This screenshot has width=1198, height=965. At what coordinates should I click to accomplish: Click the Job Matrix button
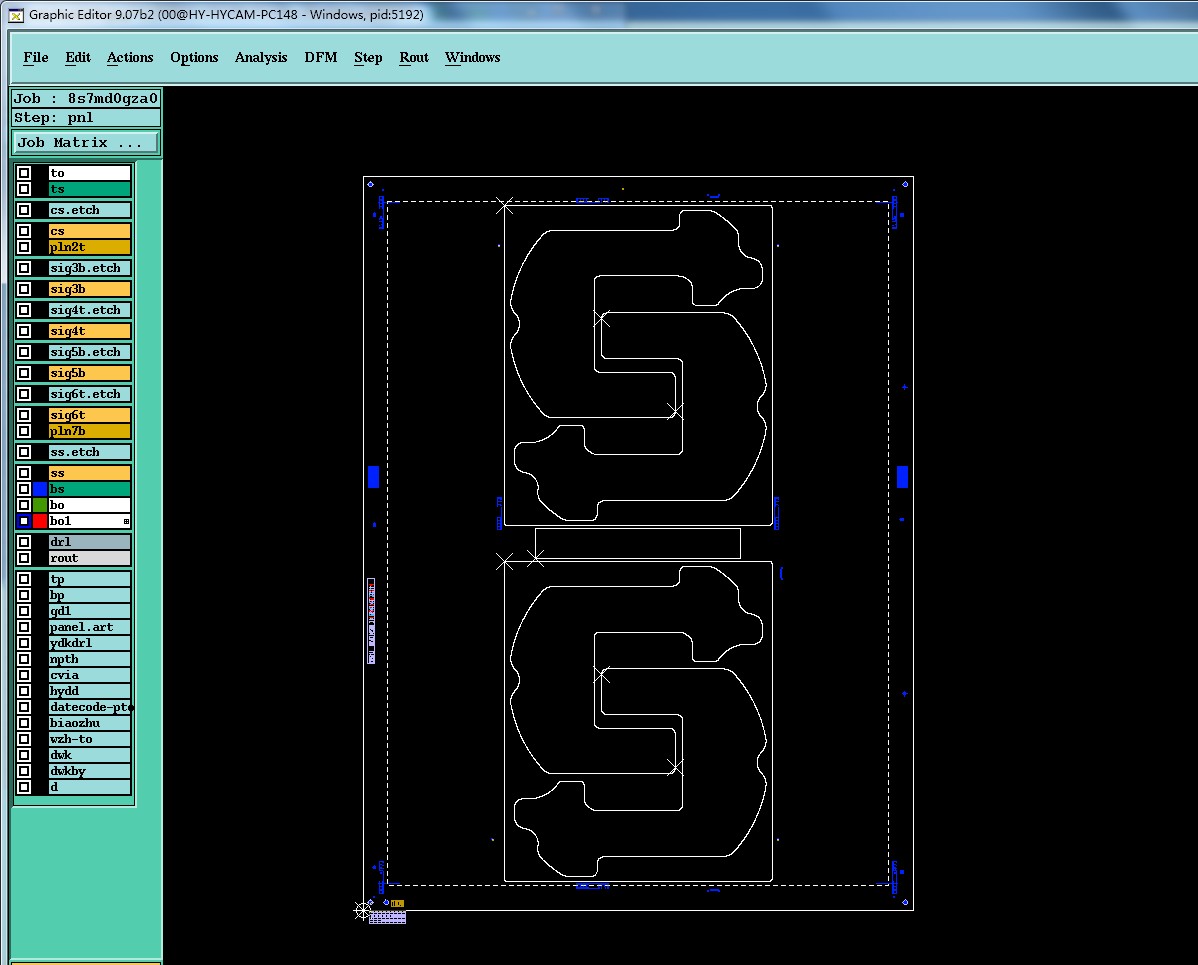tap(86, 143)
